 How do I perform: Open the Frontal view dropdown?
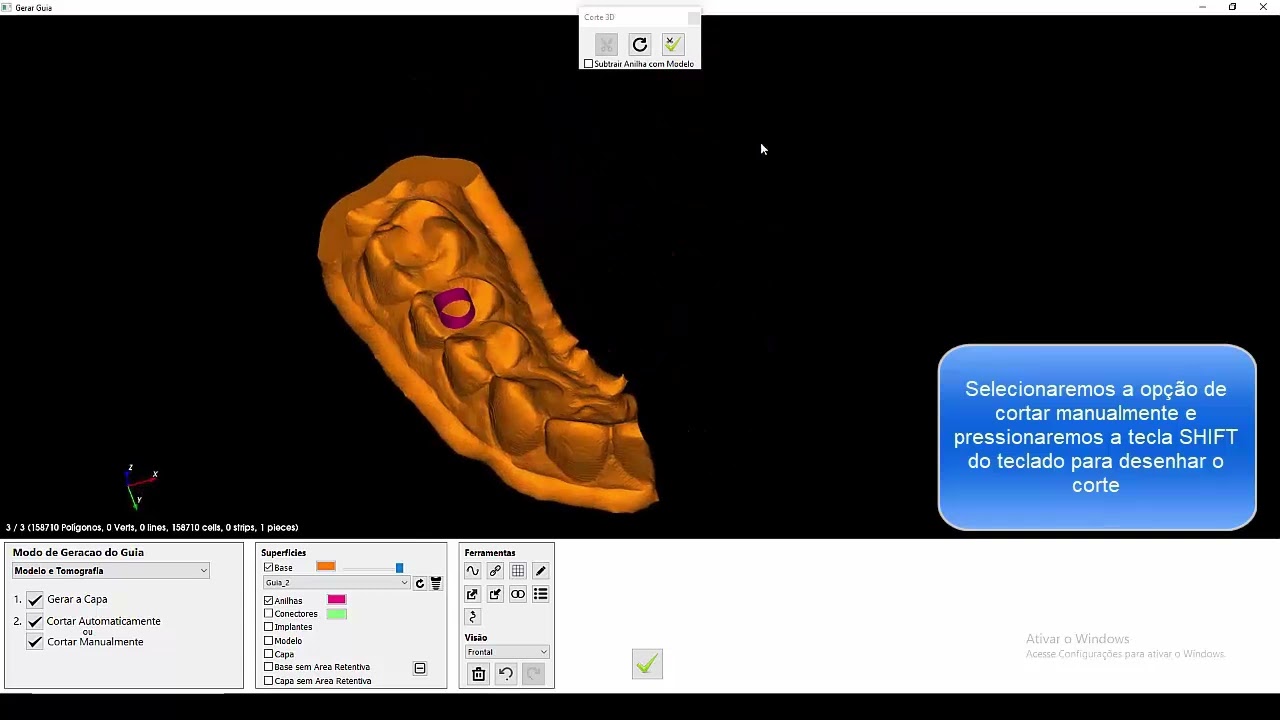(x=507, y=652)
